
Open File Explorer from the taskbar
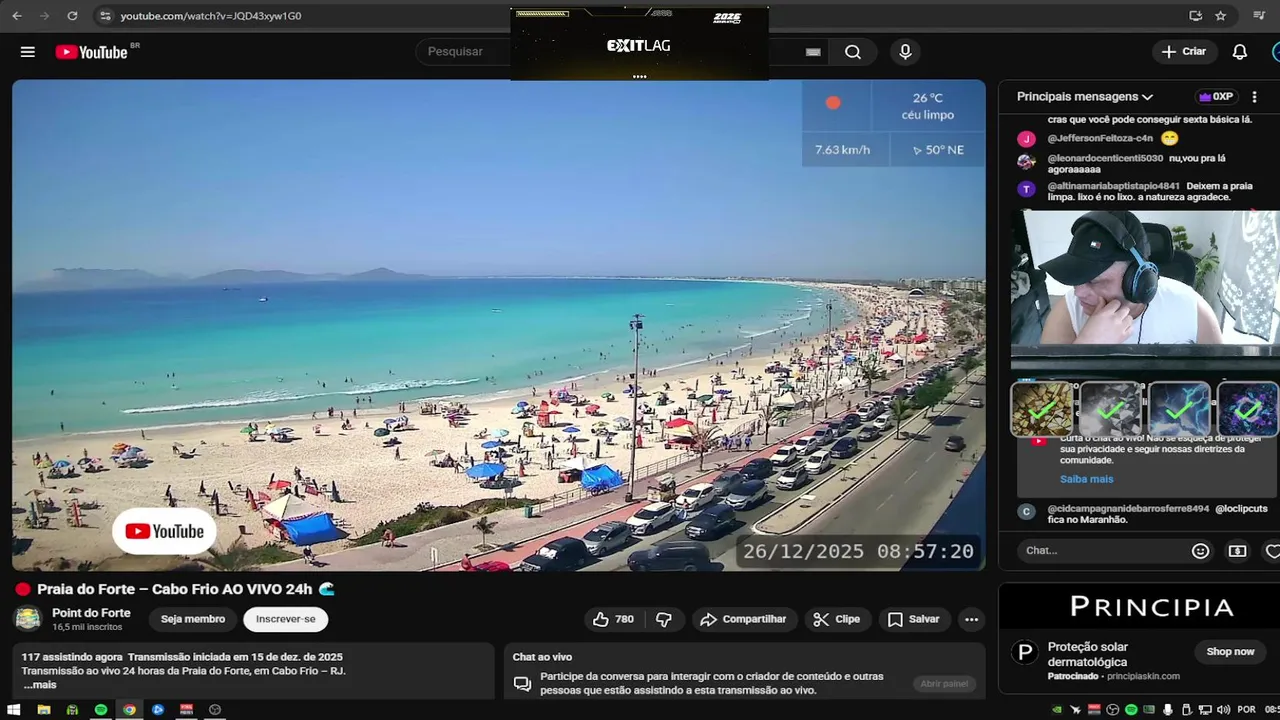coord(43,710)
